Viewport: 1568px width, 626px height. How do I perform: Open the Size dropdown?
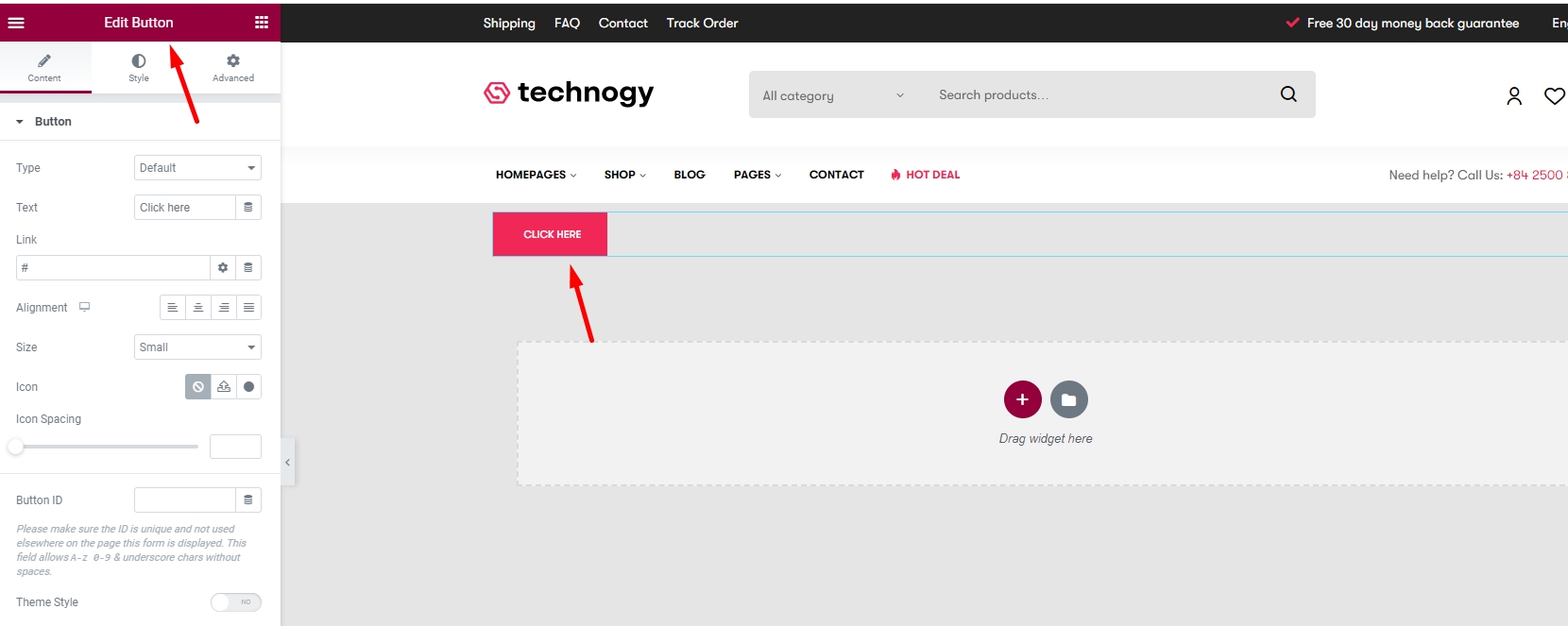click(x=197, y=347)
